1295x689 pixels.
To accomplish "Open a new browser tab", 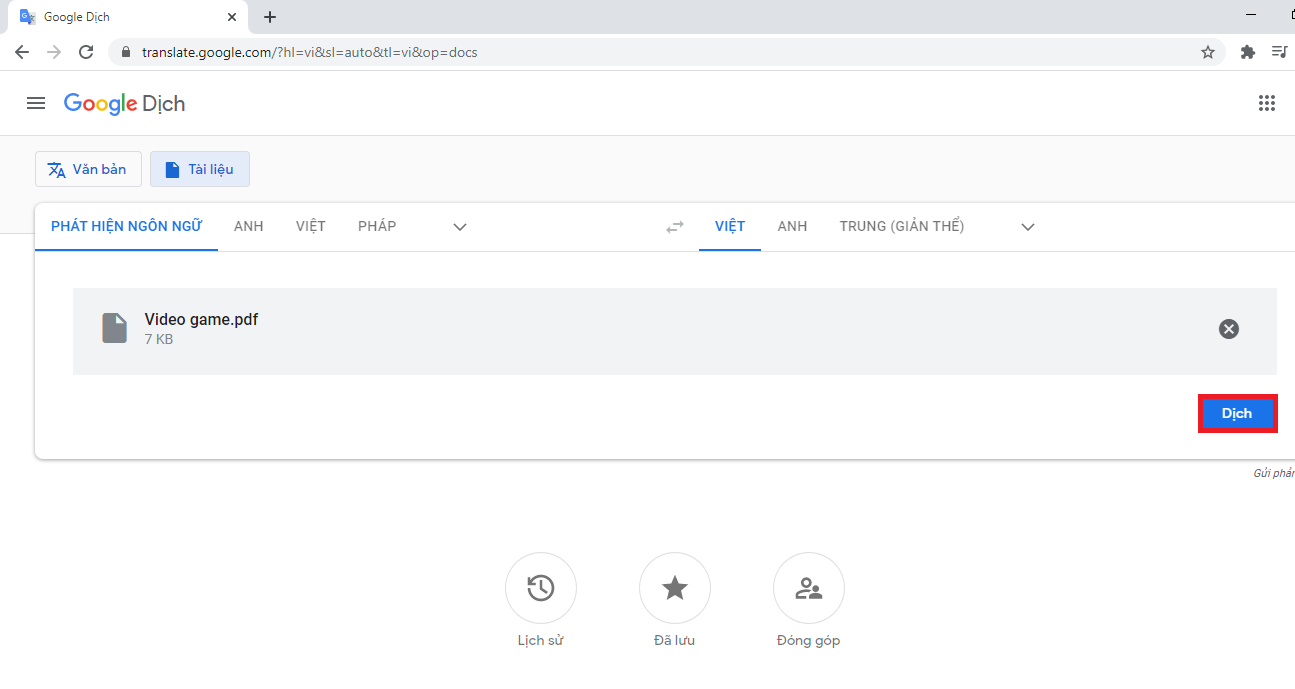I will (270, 17).
